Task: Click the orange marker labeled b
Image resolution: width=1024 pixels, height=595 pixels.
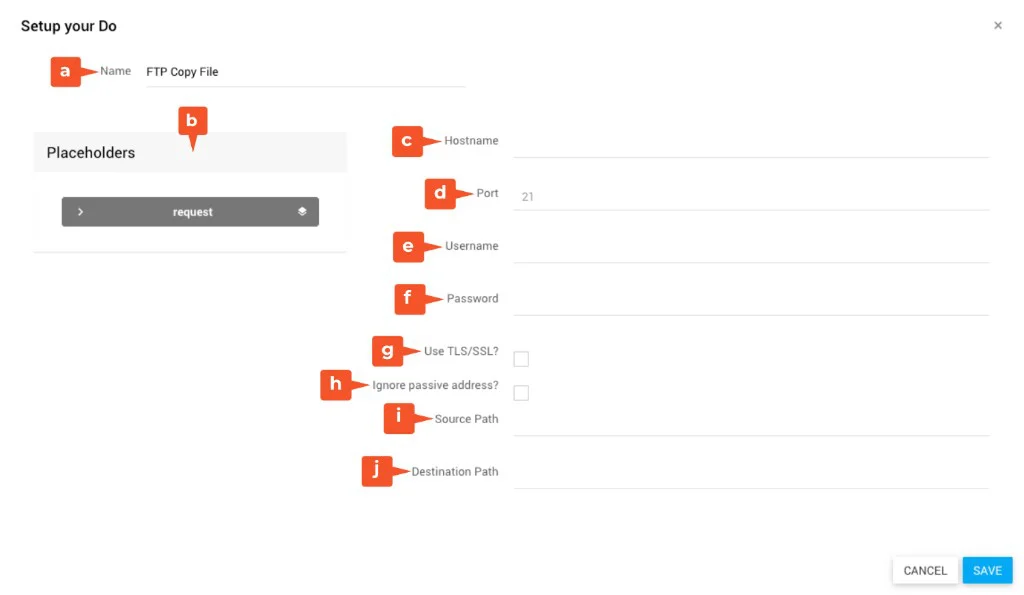Action: [x=193, y=122]
